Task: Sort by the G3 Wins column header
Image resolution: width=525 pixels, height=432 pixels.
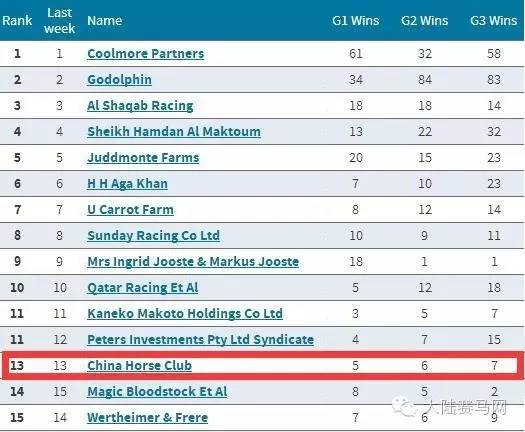Action: click(494, 21)
